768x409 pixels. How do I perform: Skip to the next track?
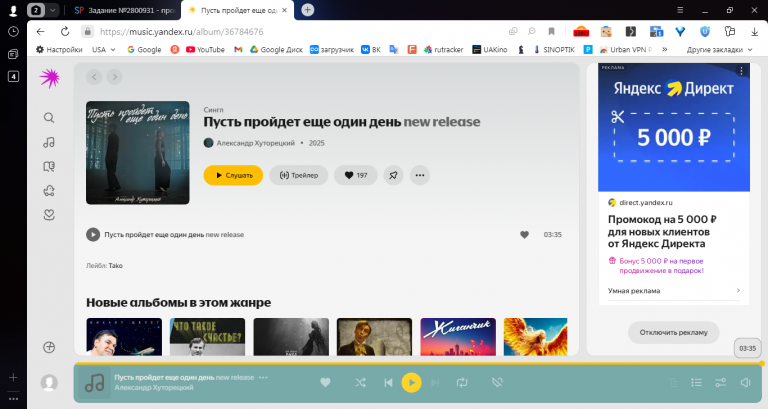pyautogui.click(x=435, y=383)
